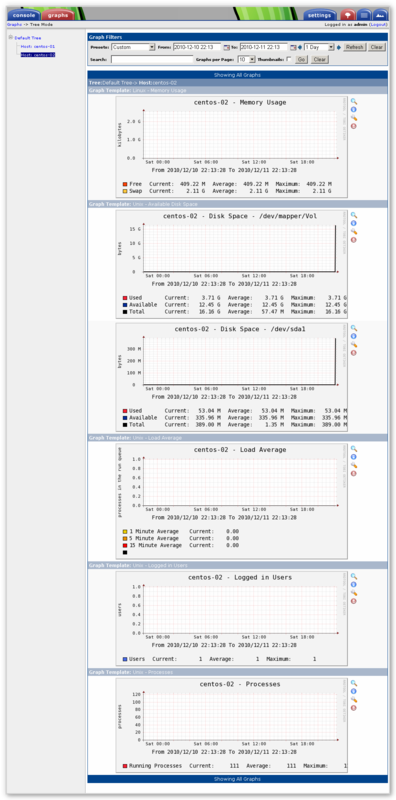This screenshot has width=396, height=800.
Task: Click red page-top icon beside Load Average graph
Action: pyautogui.click(x=354, y=473)
